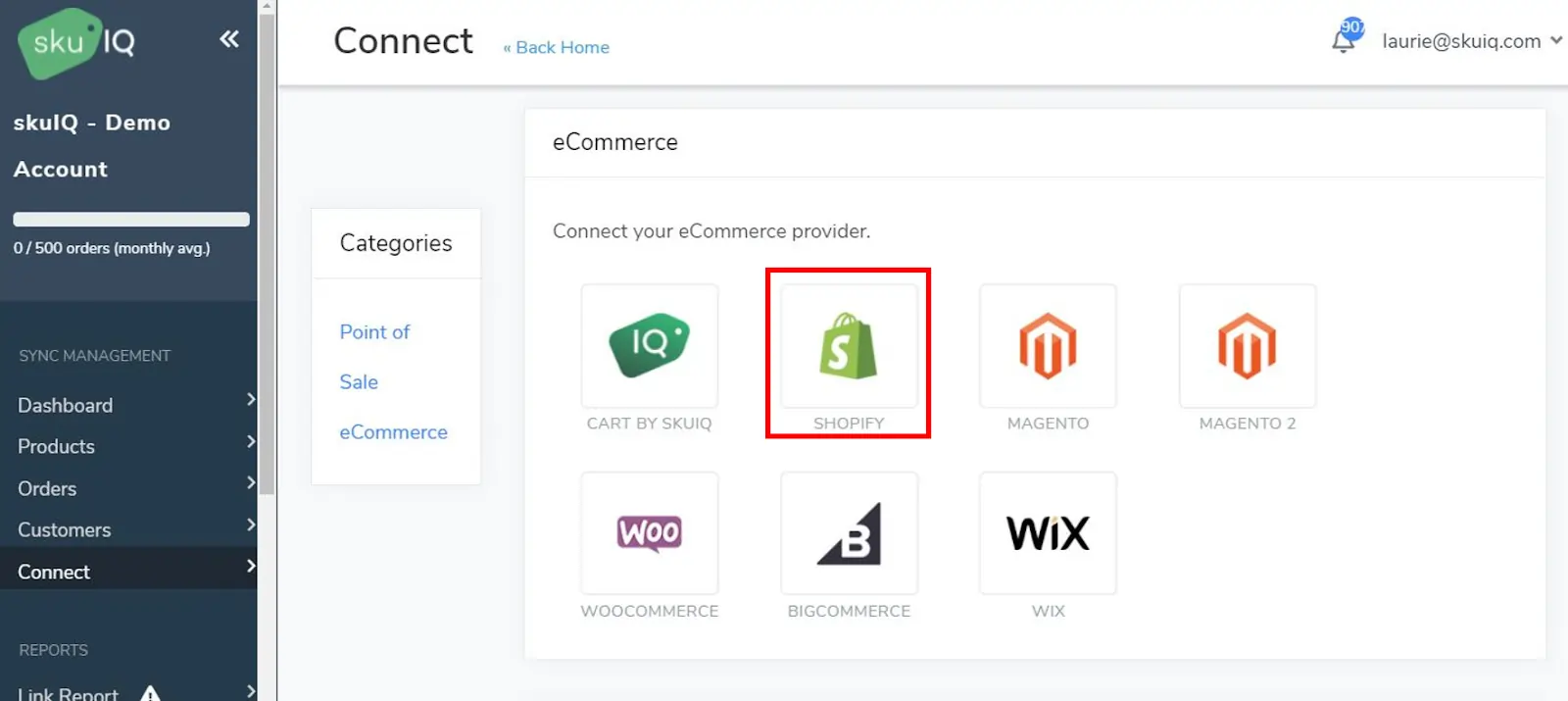Click the orders usage progress bar
The width and height of the screenshot is (1568, 701).
click(x=131, y=220)
